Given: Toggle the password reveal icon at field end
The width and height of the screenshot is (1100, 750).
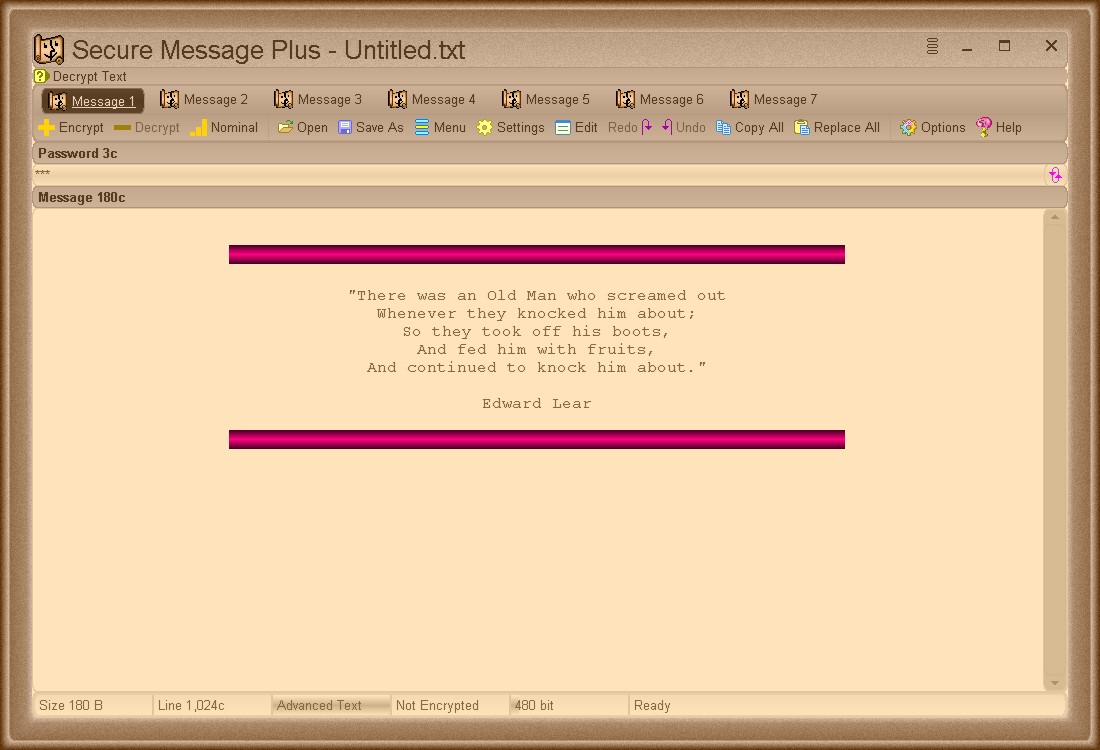Looking at the screenshot, I should click(x=1055, y=175).
